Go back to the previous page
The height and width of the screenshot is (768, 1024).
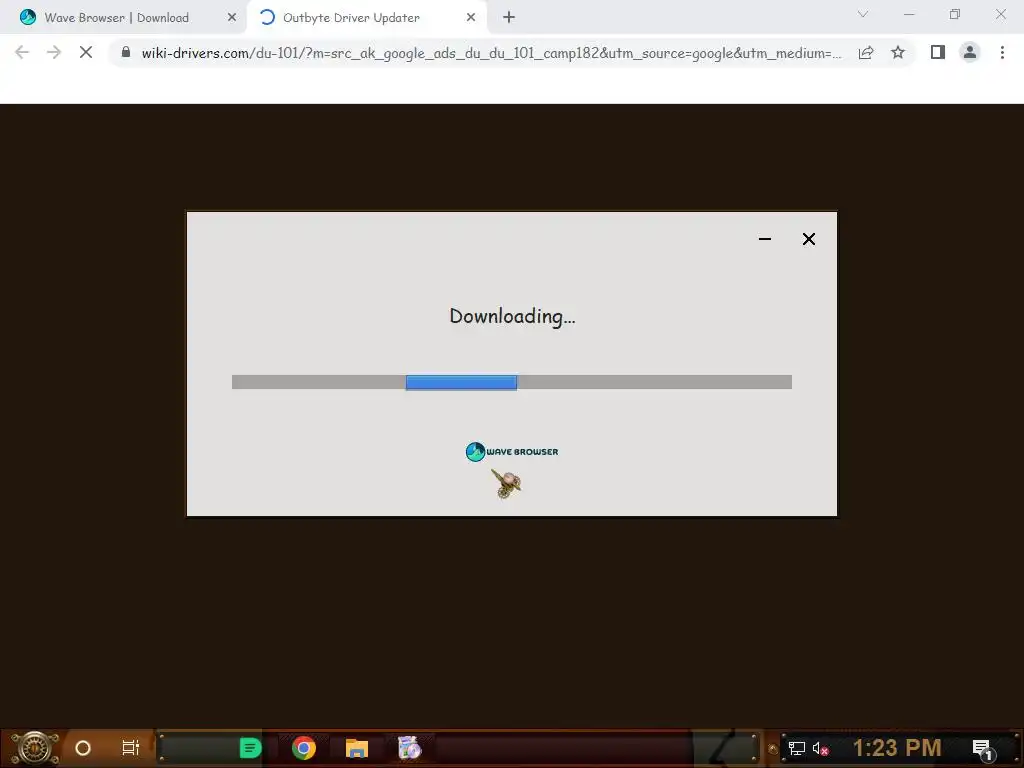click(x=22, y=52)
